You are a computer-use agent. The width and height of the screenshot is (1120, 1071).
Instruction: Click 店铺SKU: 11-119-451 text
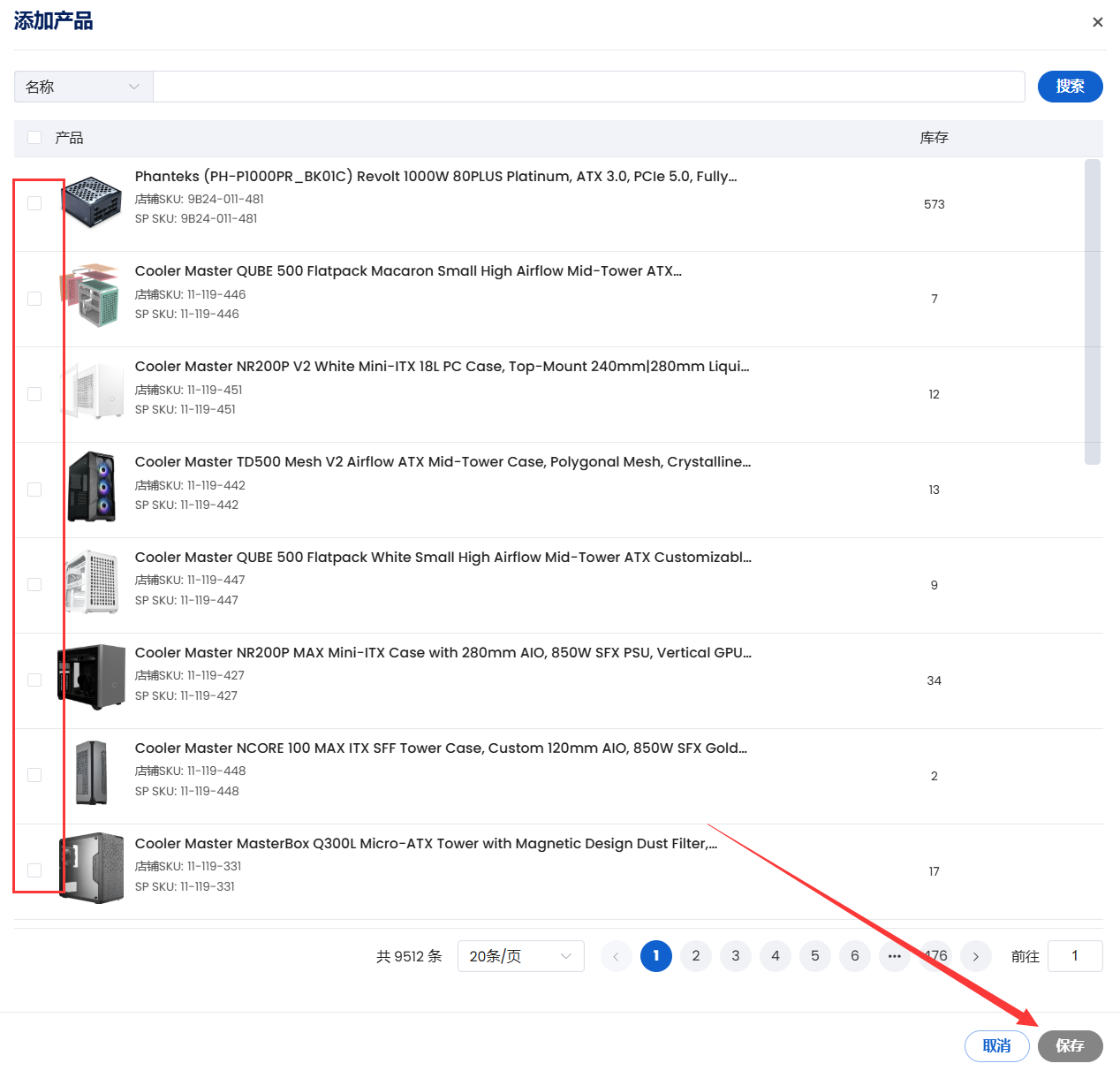(x=189, y=390)
